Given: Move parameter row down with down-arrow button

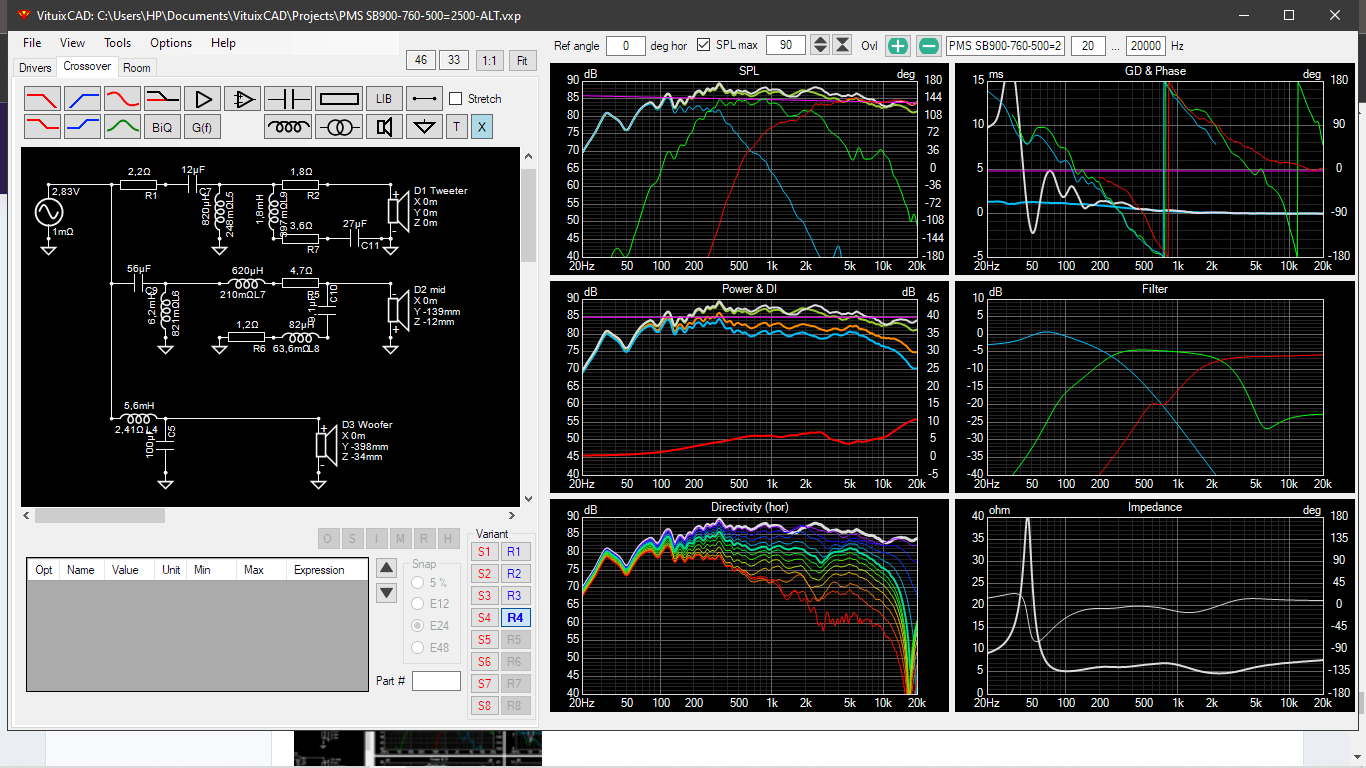Looking at the screenshot, I should pos(387,593).
